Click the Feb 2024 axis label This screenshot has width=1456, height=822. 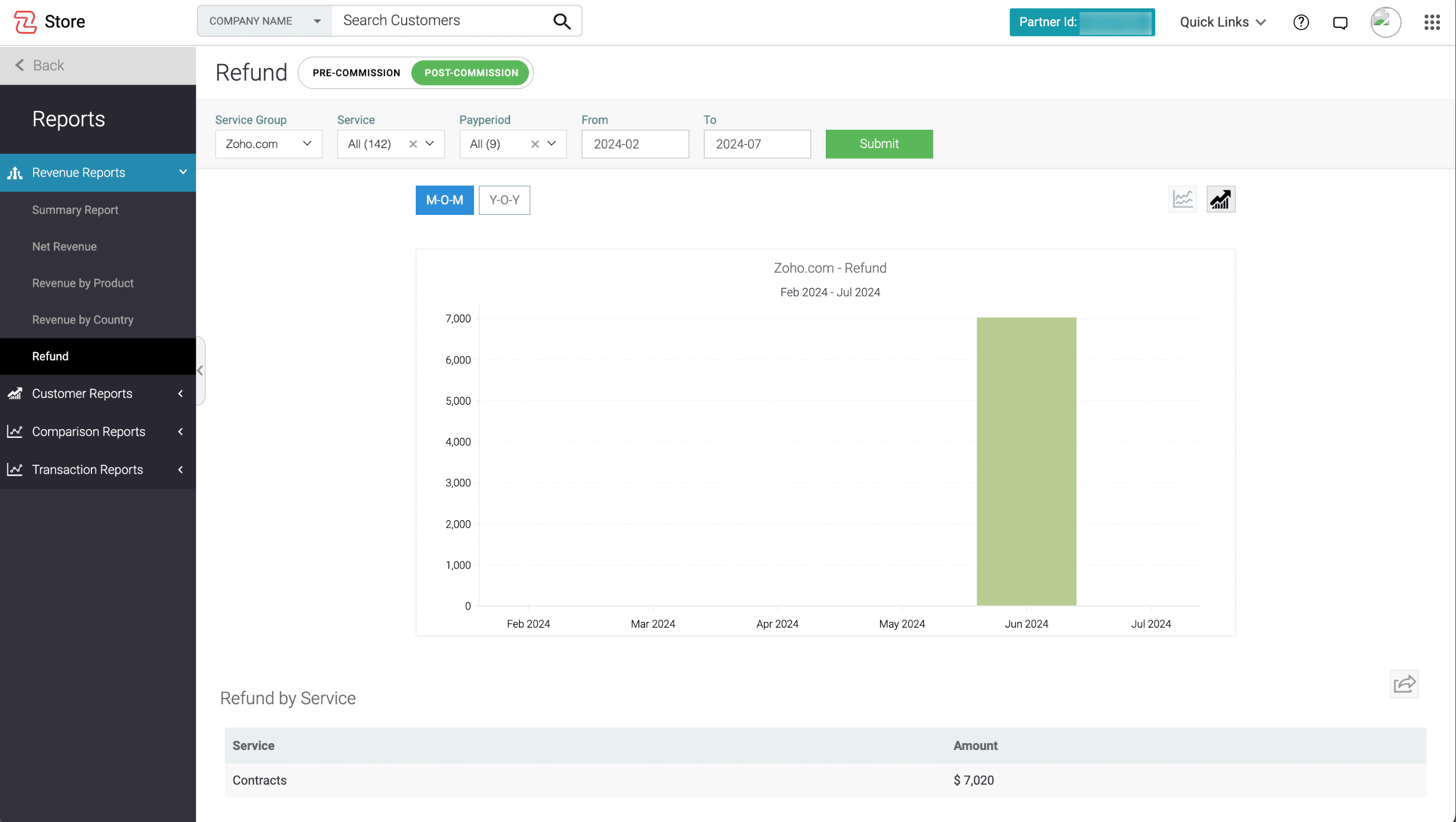[x=528, y=624]
